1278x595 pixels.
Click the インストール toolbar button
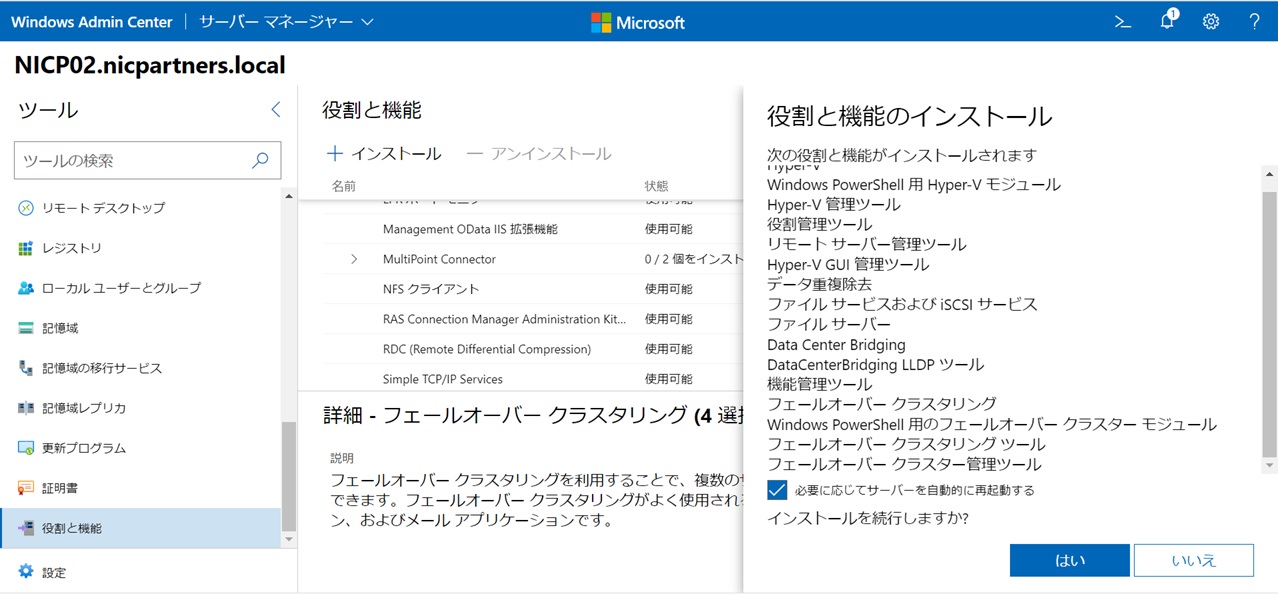(384, 154)
